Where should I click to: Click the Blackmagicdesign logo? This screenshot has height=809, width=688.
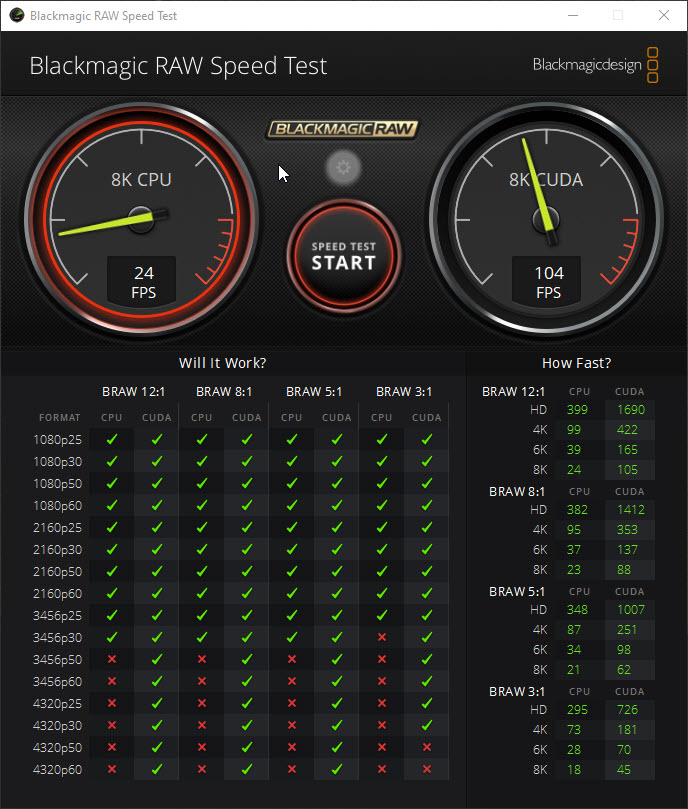(595, 65)
